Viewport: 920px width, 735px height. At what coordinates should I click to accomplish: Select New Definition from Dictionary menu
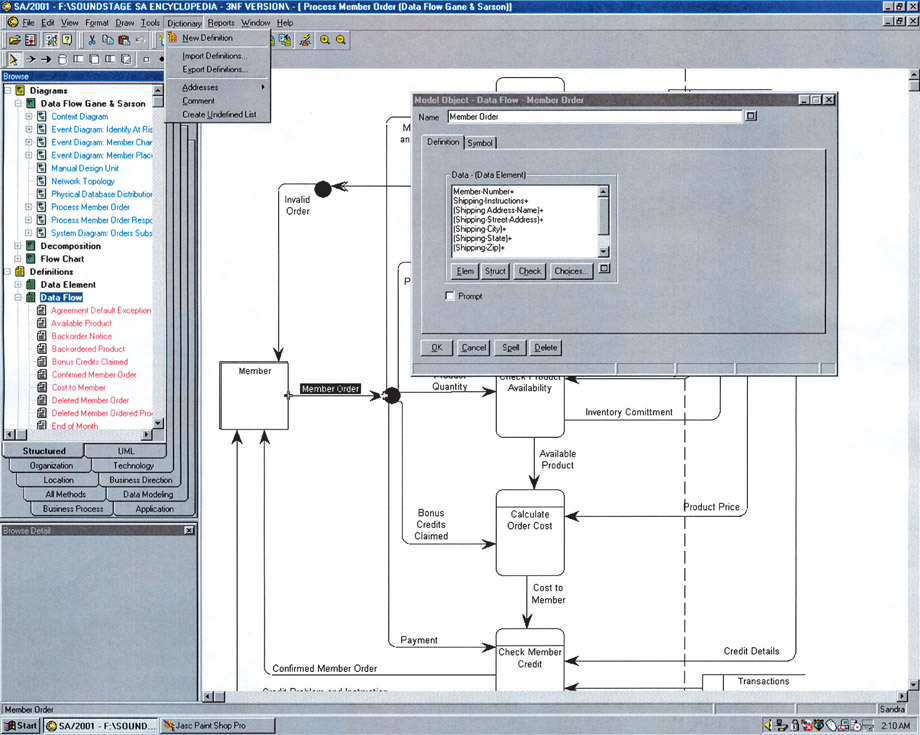[x=218, y=38]
